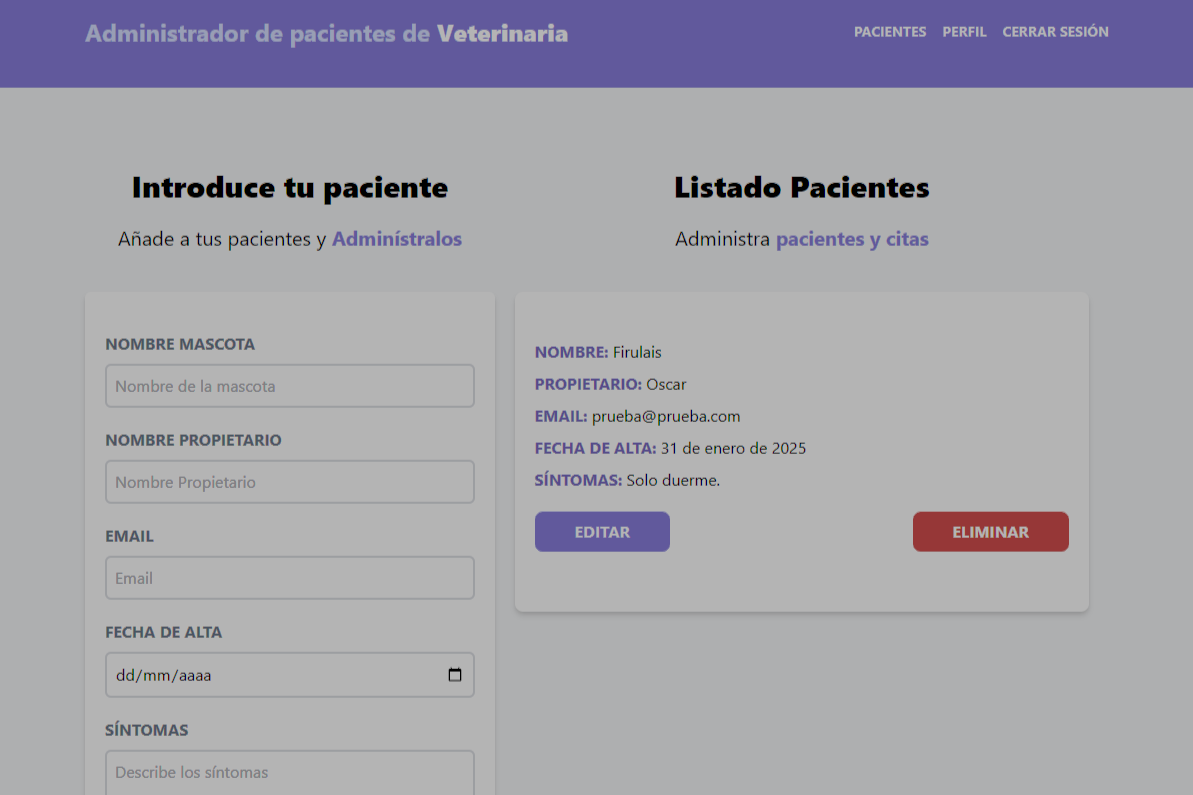The width and height of the screenshot is (1193, 795).
Task: Log out with CERRAR SESIÓN
Action: 1055,32
